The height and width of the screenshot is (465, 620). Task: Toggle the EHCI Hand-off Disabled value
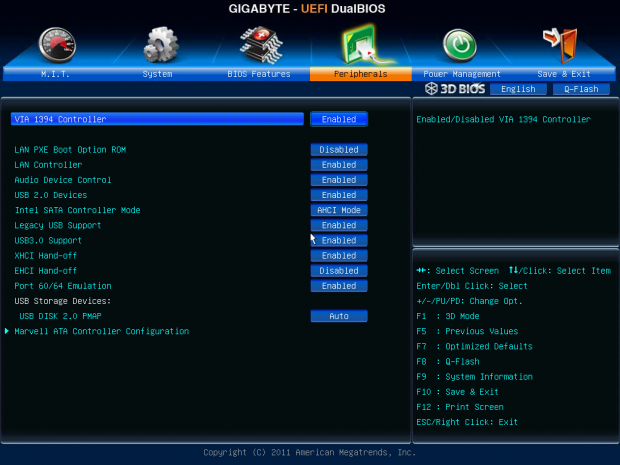339,271
